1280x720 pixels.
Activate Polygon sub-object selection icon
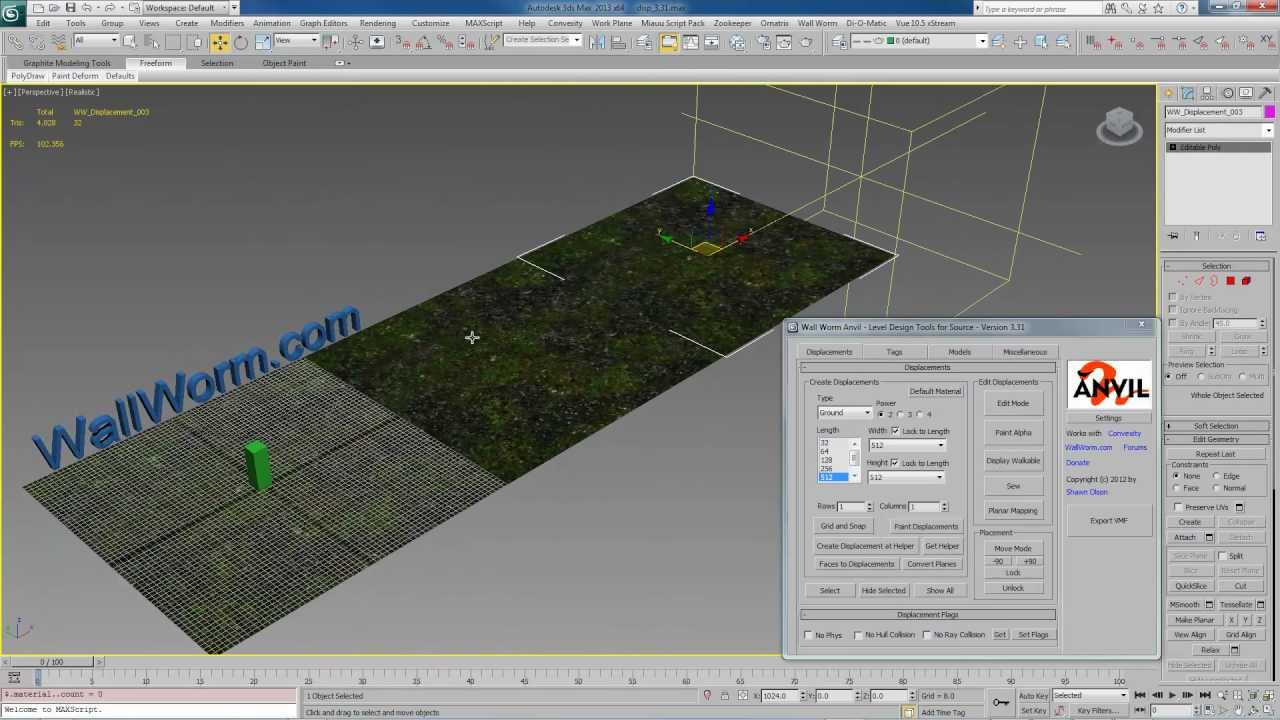pos(1231,281)
